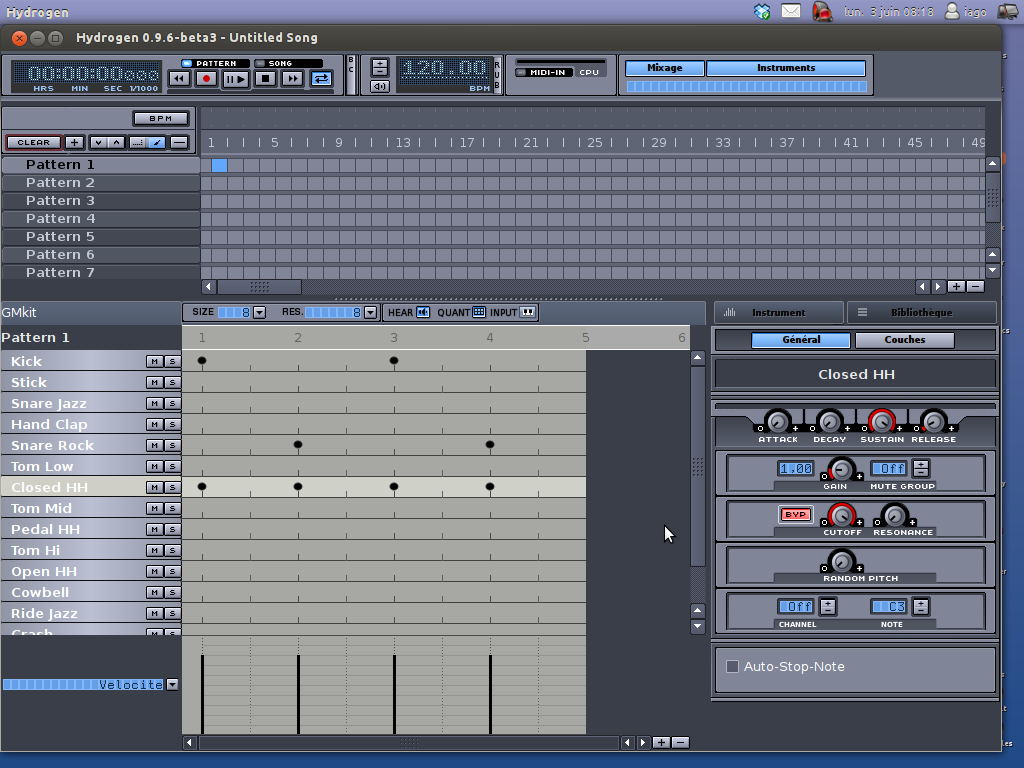Click the BPM plus/minus stepper

(x=379, y=67)
